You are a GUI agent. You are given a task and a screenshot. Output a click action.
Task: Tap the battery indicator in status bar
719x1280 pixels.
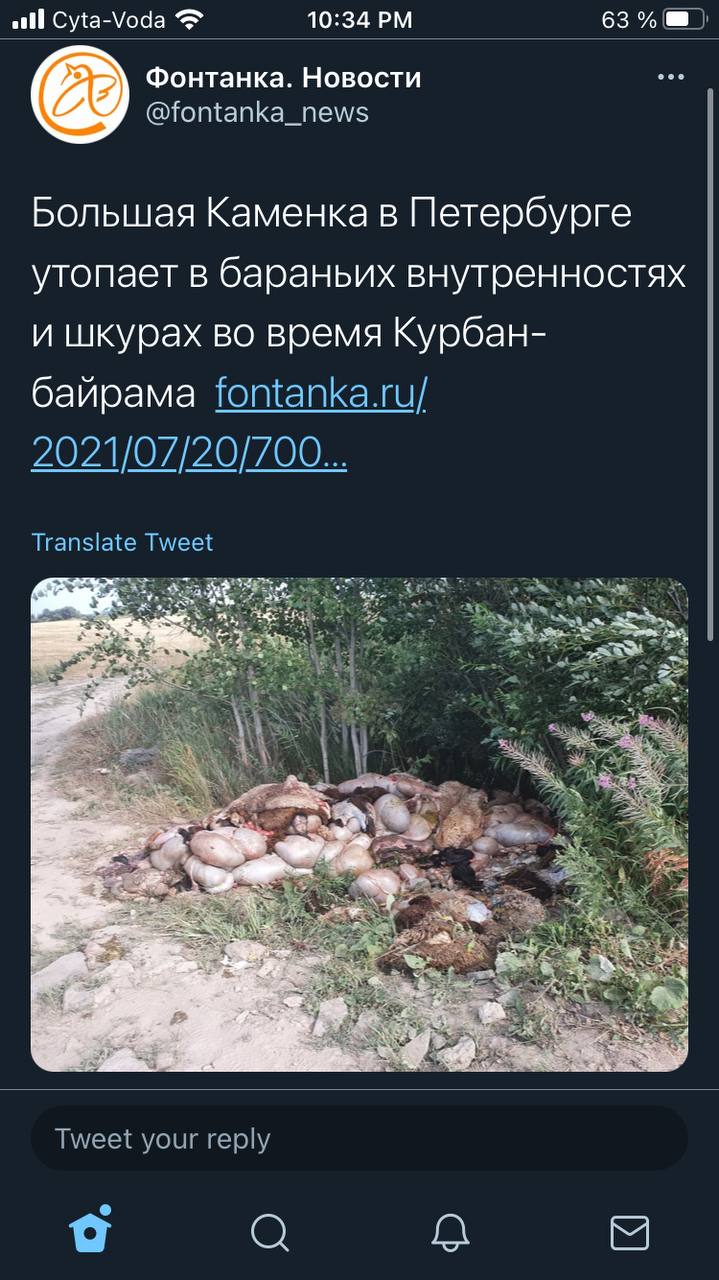point(684,19)
